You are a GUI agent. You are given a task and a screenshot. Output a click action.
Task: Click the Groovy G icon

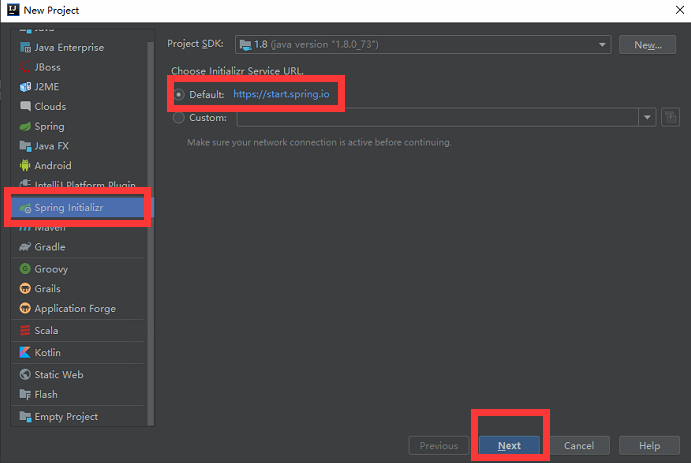point(25,269)
